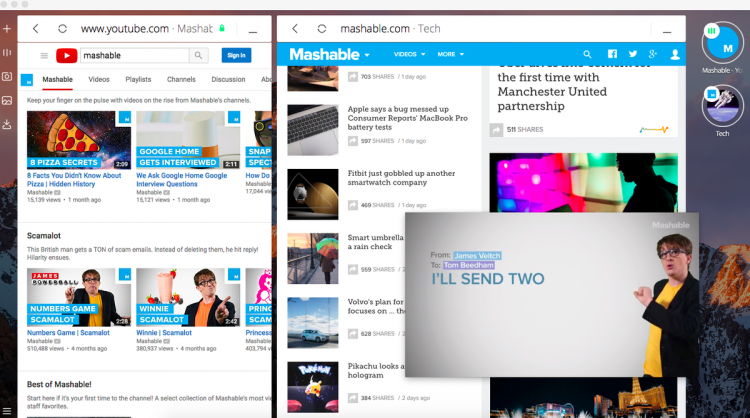Go back in the mashable.com window
The width and height of the screenshot is (750, 418).
click(x=295, y=29)
